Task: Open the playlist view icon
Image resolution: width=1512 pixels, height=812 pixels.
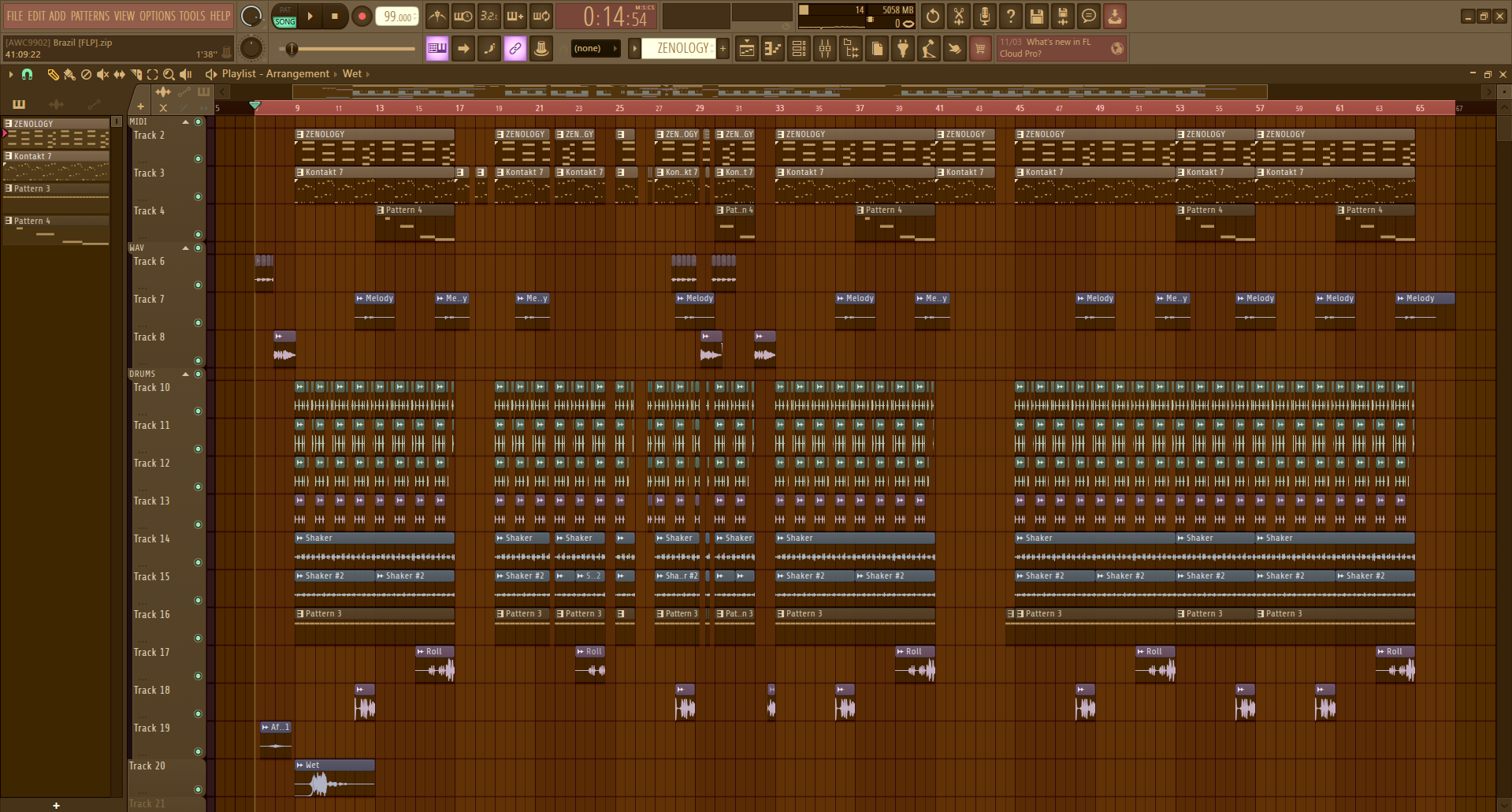Action: tap(747, 49)
